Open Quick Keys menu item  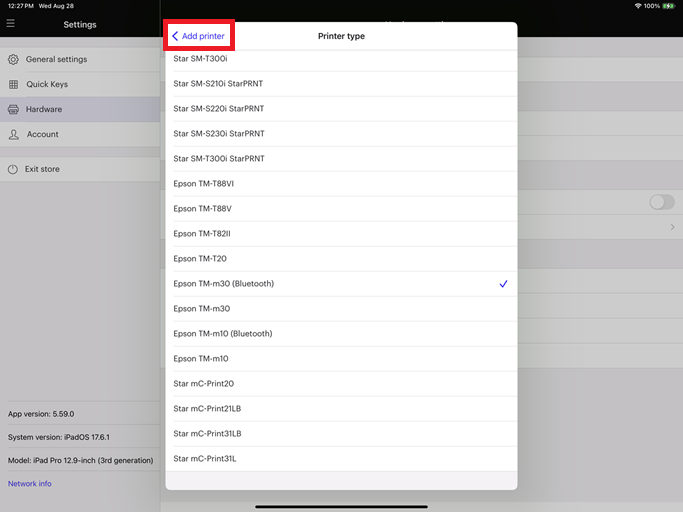point(80,84)
